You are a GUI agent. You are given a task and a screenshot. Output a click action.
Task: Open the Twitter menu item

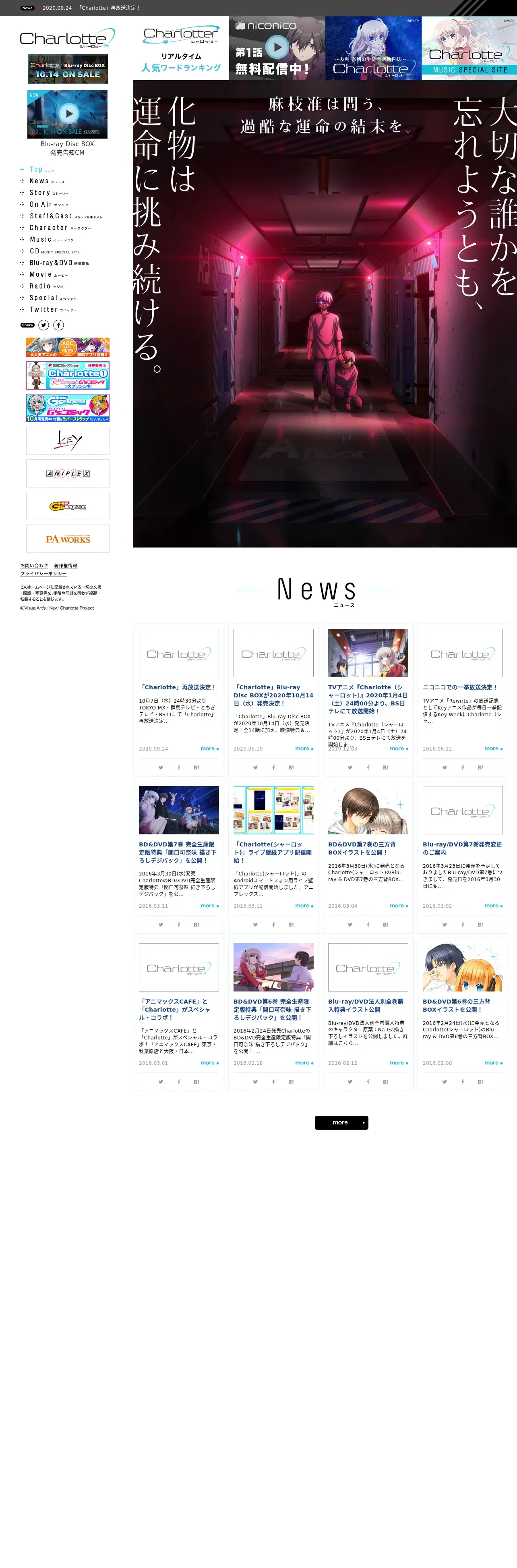49,309
